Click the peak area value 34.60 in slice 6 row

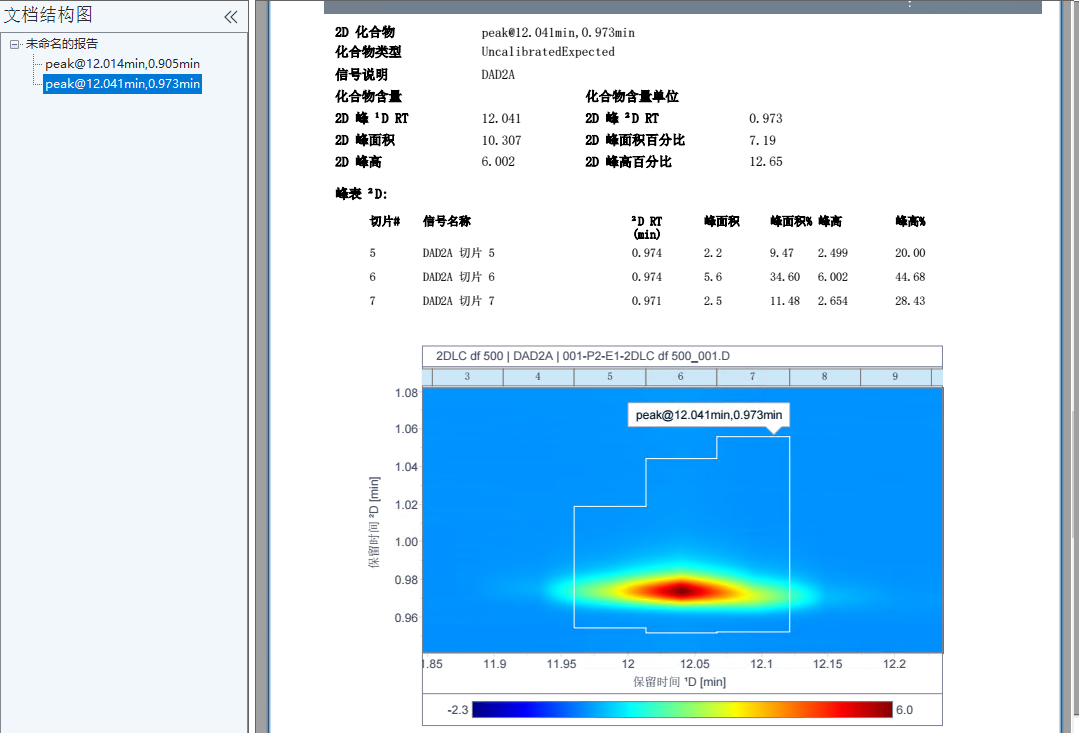tap(784, 277)
